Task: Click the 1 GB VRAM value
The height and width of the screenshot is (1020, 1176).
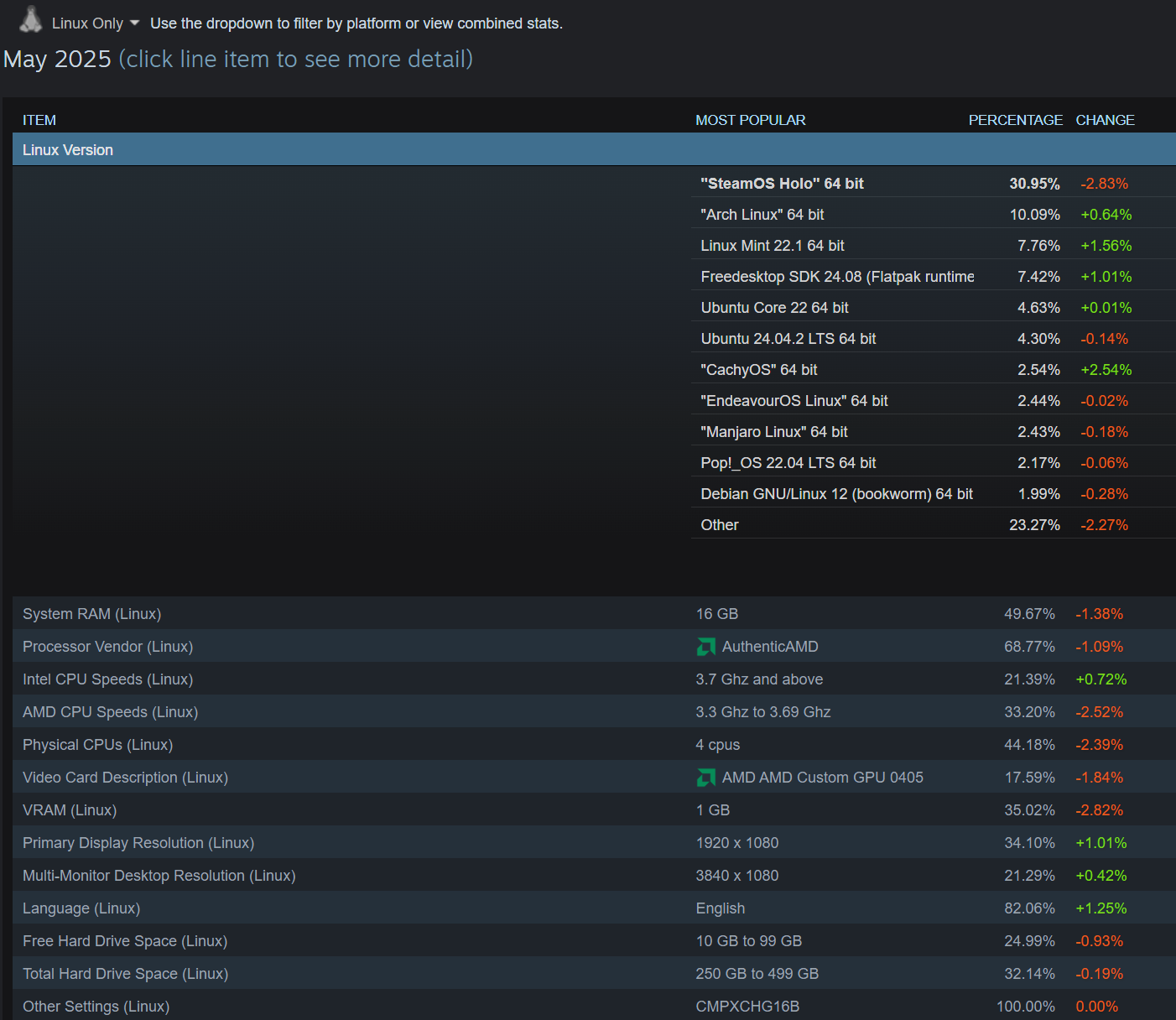Action: point(713,809)
